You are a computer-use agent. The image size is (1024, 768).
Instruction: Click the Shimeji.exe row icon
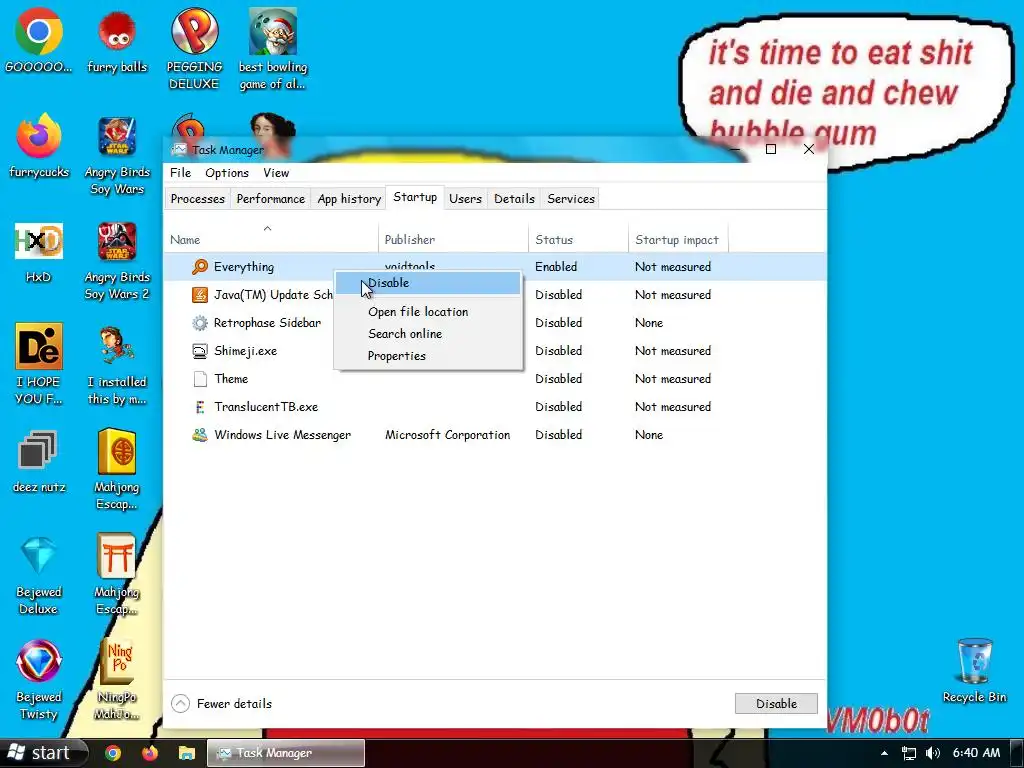[x=200, y=351]
